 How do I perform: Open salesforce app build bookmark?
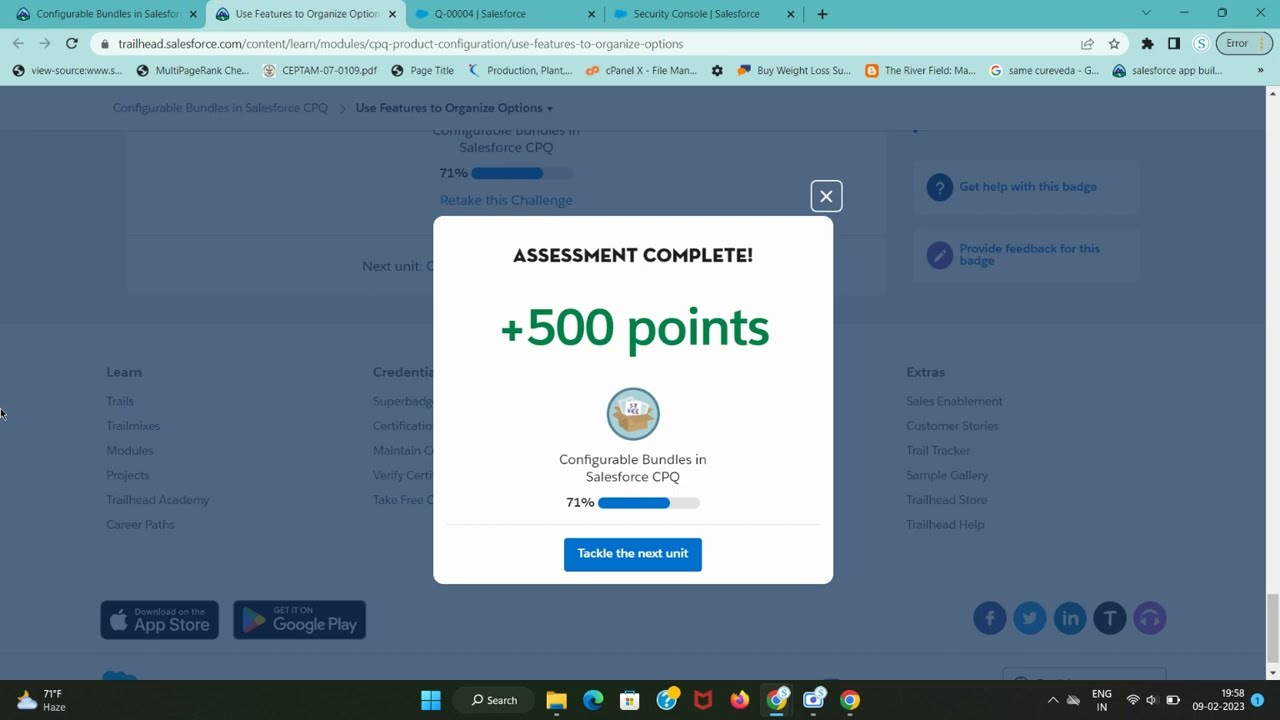(x=1167, y=71)
